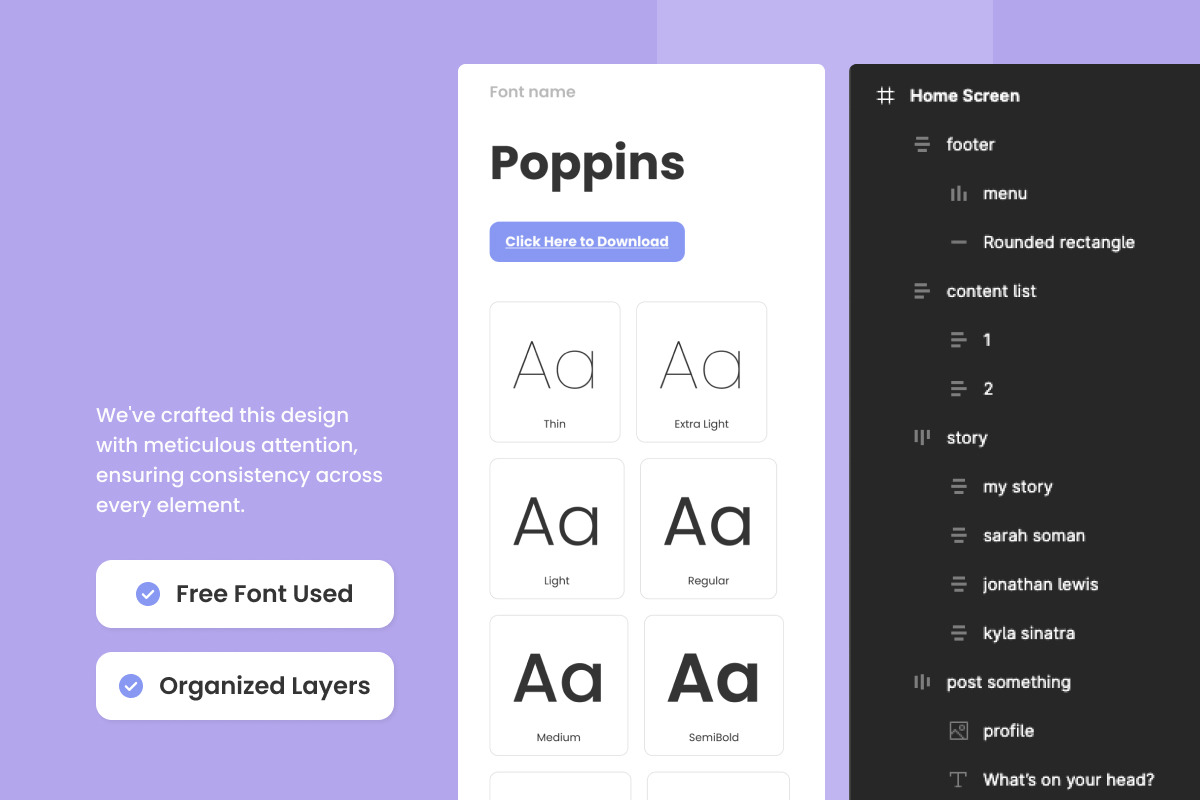Select the Thin font weight card
Screen dimensions: 1200x800
click(555, 372)
